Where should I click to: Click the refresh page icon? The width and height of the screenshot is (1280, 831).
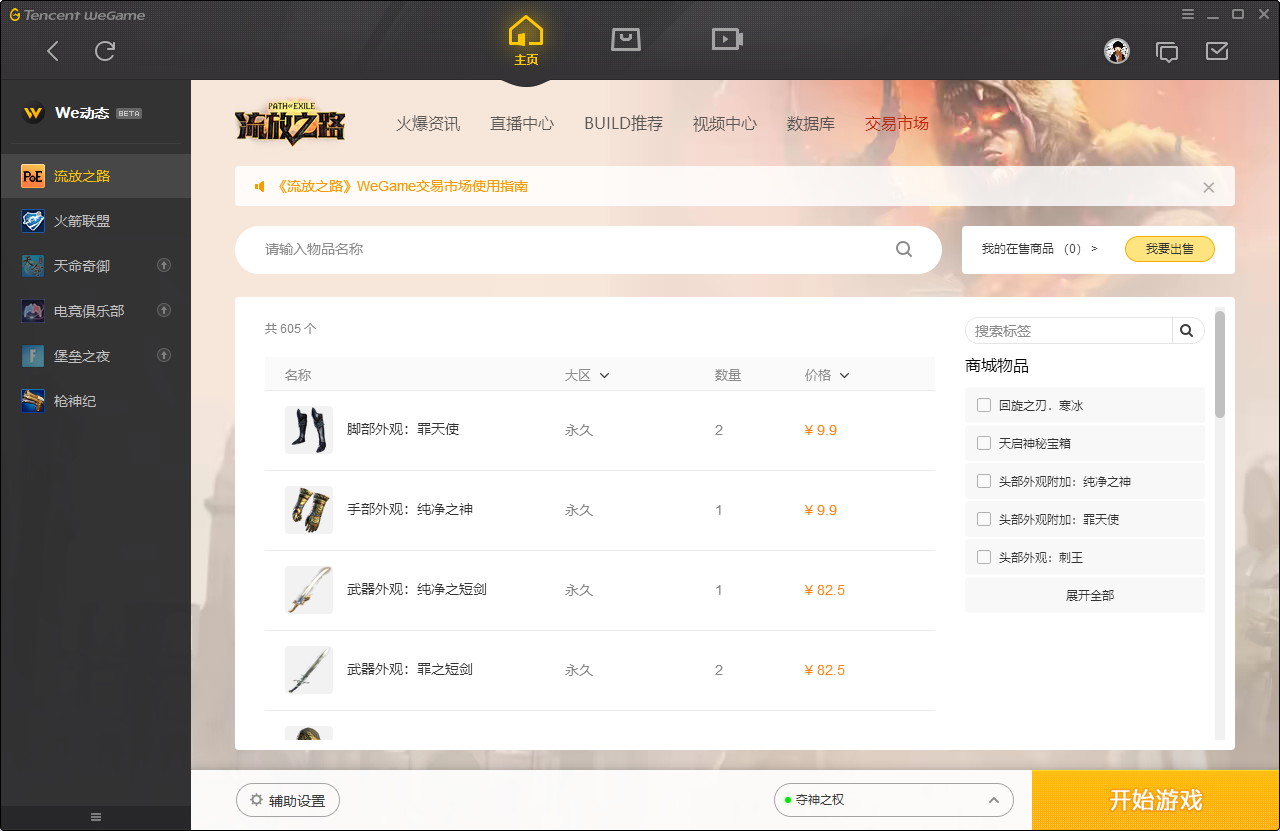pyautogui.click(x=105, y=51)
